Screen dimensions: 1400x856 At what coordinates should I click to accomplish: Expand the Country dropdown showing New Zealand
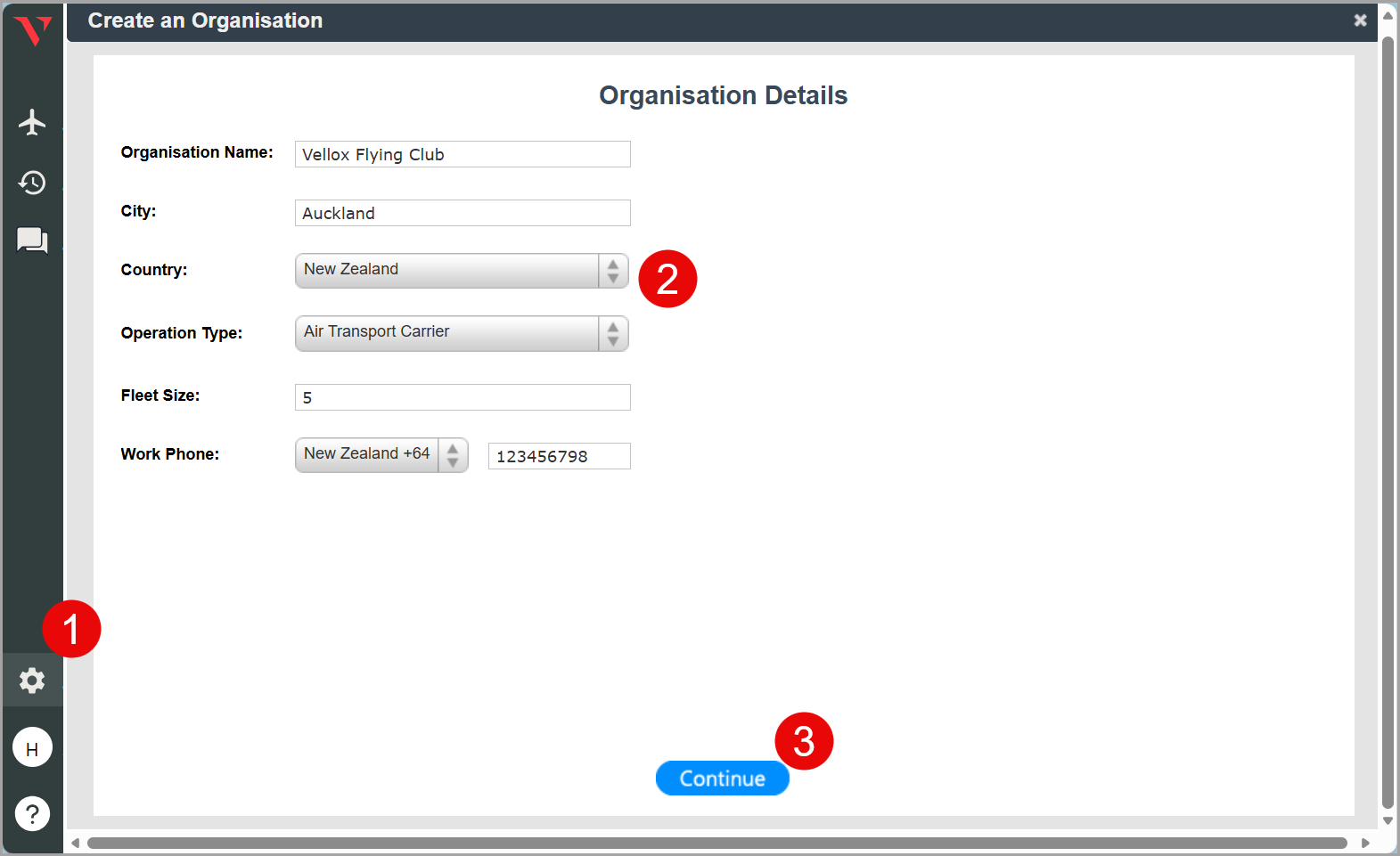pos(461,271)
